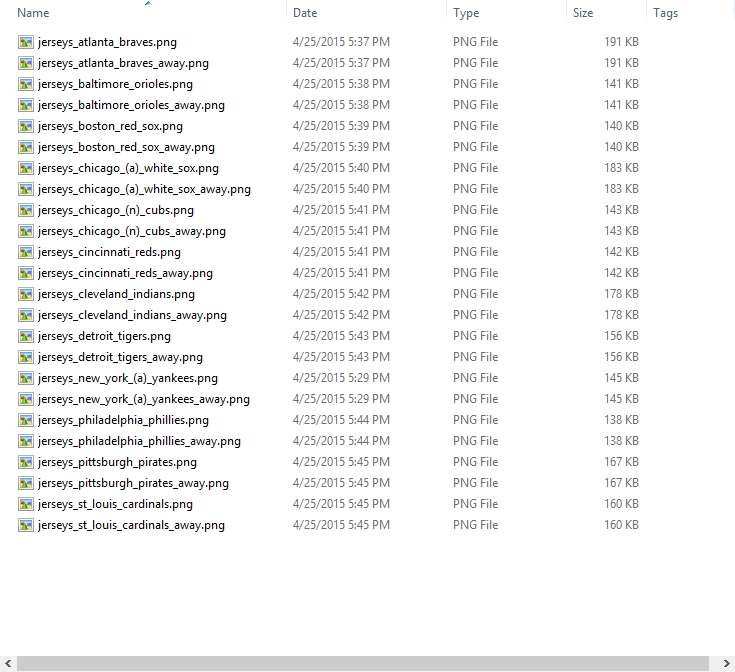Click the image icon beside jerseys_cincinnati_reds.png
The image size is (735, 672).
click(26, 252)
